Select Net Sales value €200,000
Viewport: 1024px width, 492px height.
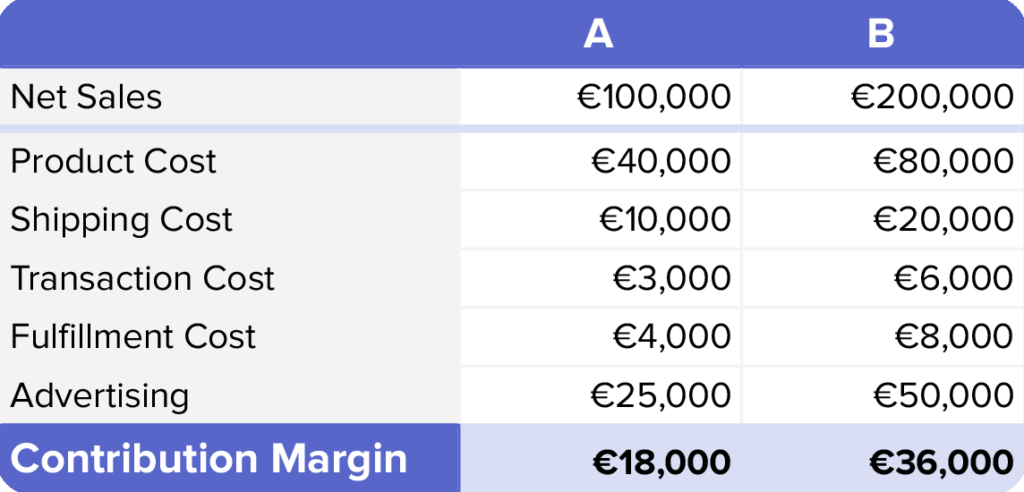[x=932, y=97]
